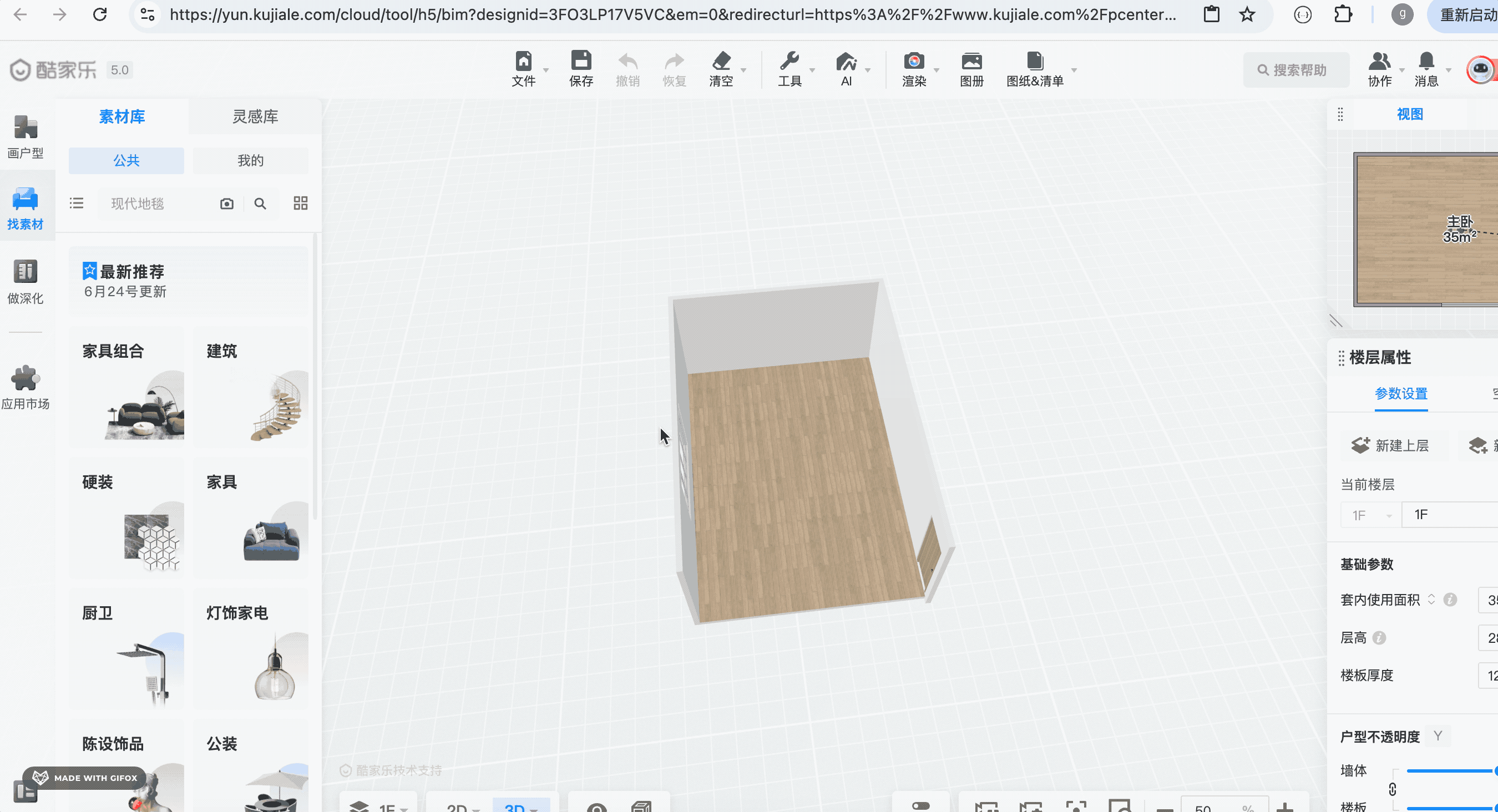Screen dimensions: 1498x812
Task: Expand the 文件 dropdown arrow
Action: point(545,70)
